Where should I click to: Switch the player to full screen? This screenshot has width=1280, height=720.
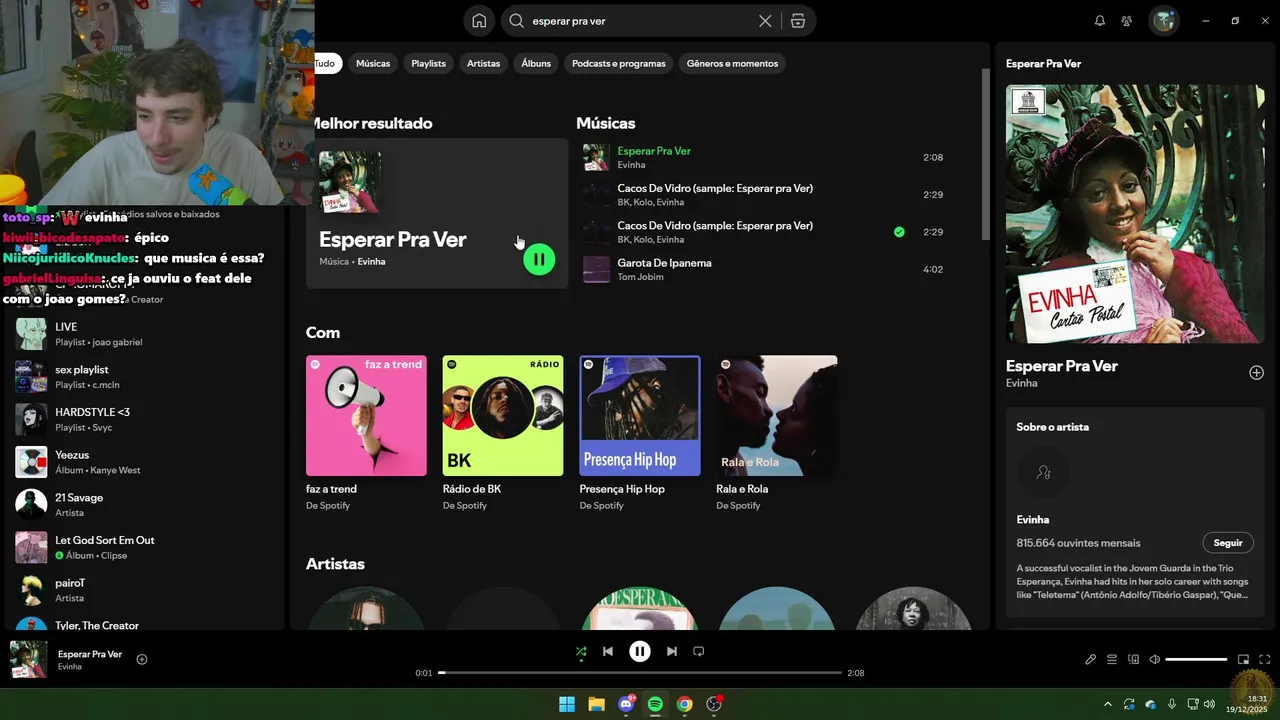[x=1265, y=659]
